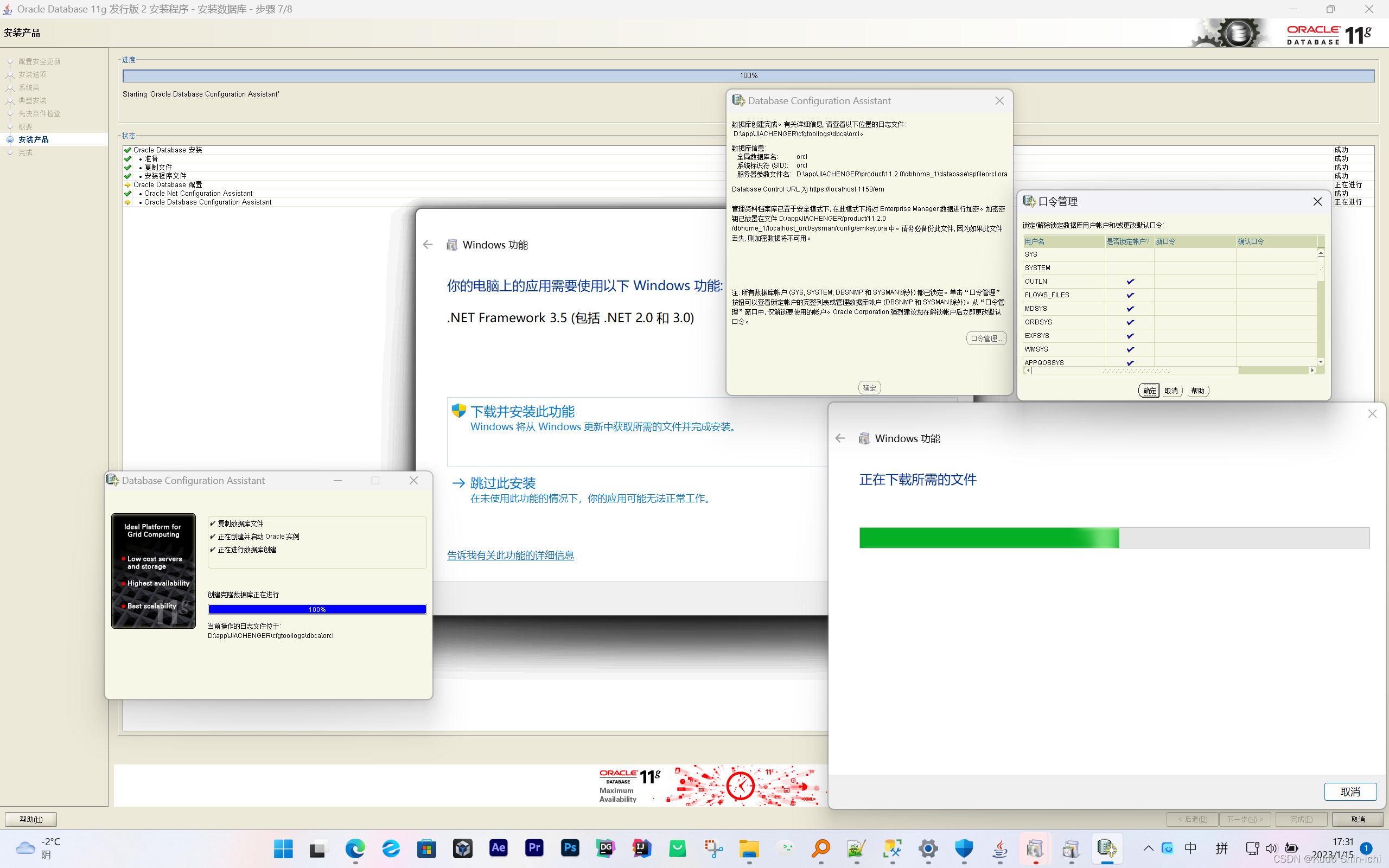Click the 帮助(H) button in installer

point(31,819)
